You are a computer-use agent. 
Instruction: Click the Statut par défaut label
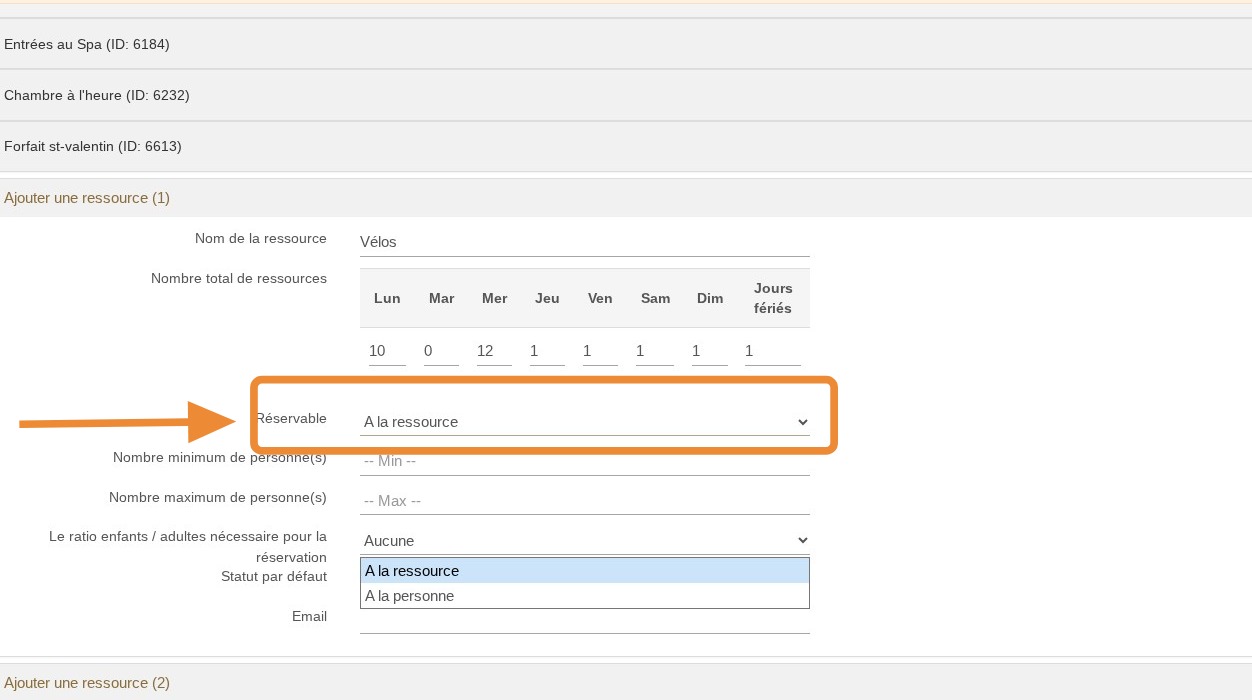(x=274, y=576)
